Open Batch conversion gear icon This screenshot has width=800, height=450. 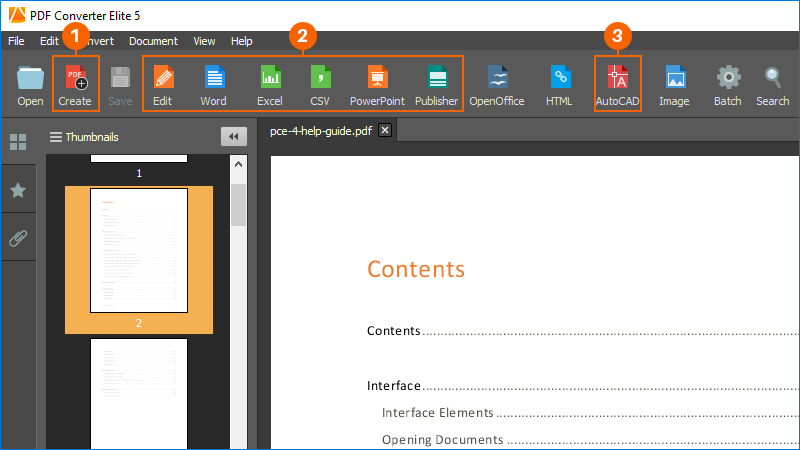pos(728,78)
